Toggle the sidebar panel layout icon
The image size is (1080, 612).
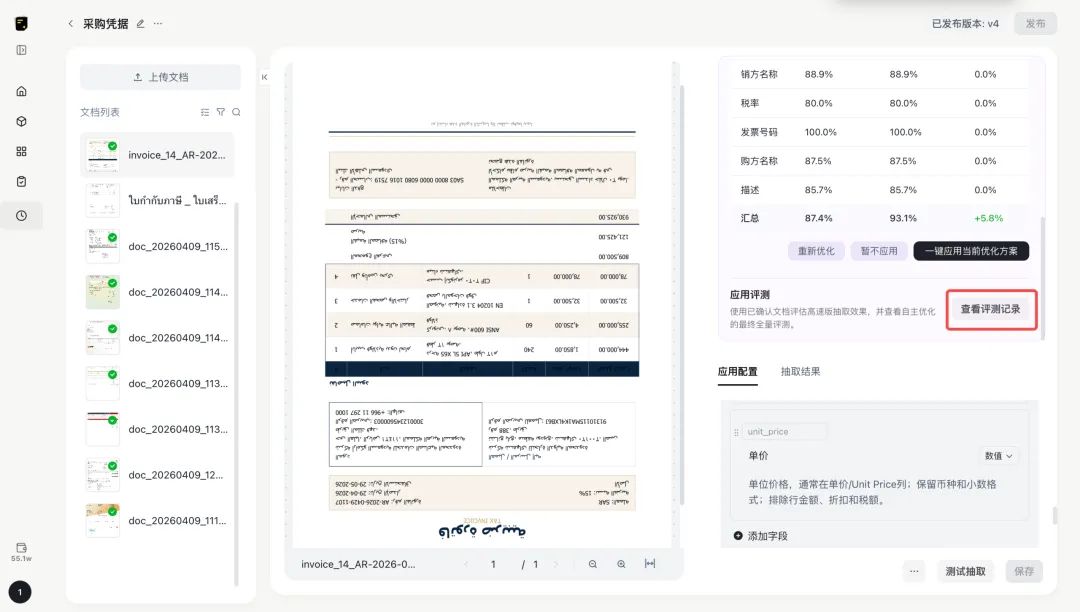click(21, 50)
